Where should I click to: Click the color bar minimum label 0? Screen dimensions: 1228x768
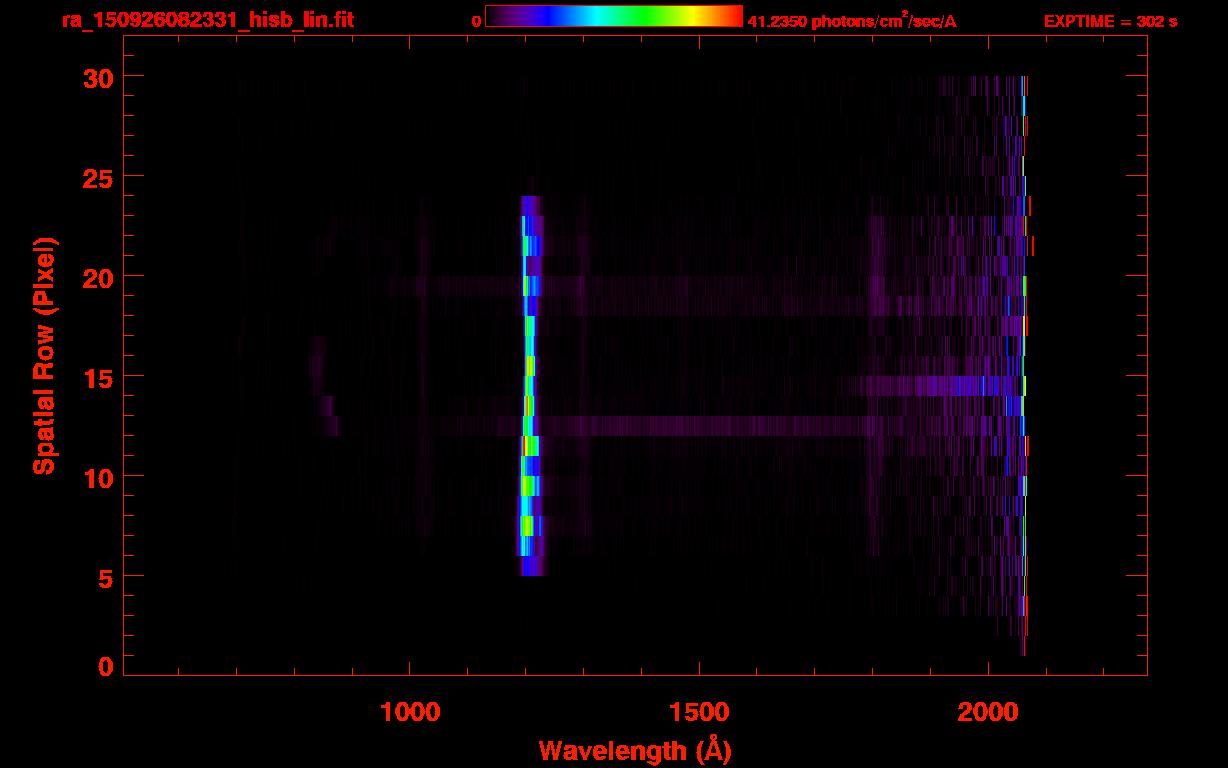477,21
